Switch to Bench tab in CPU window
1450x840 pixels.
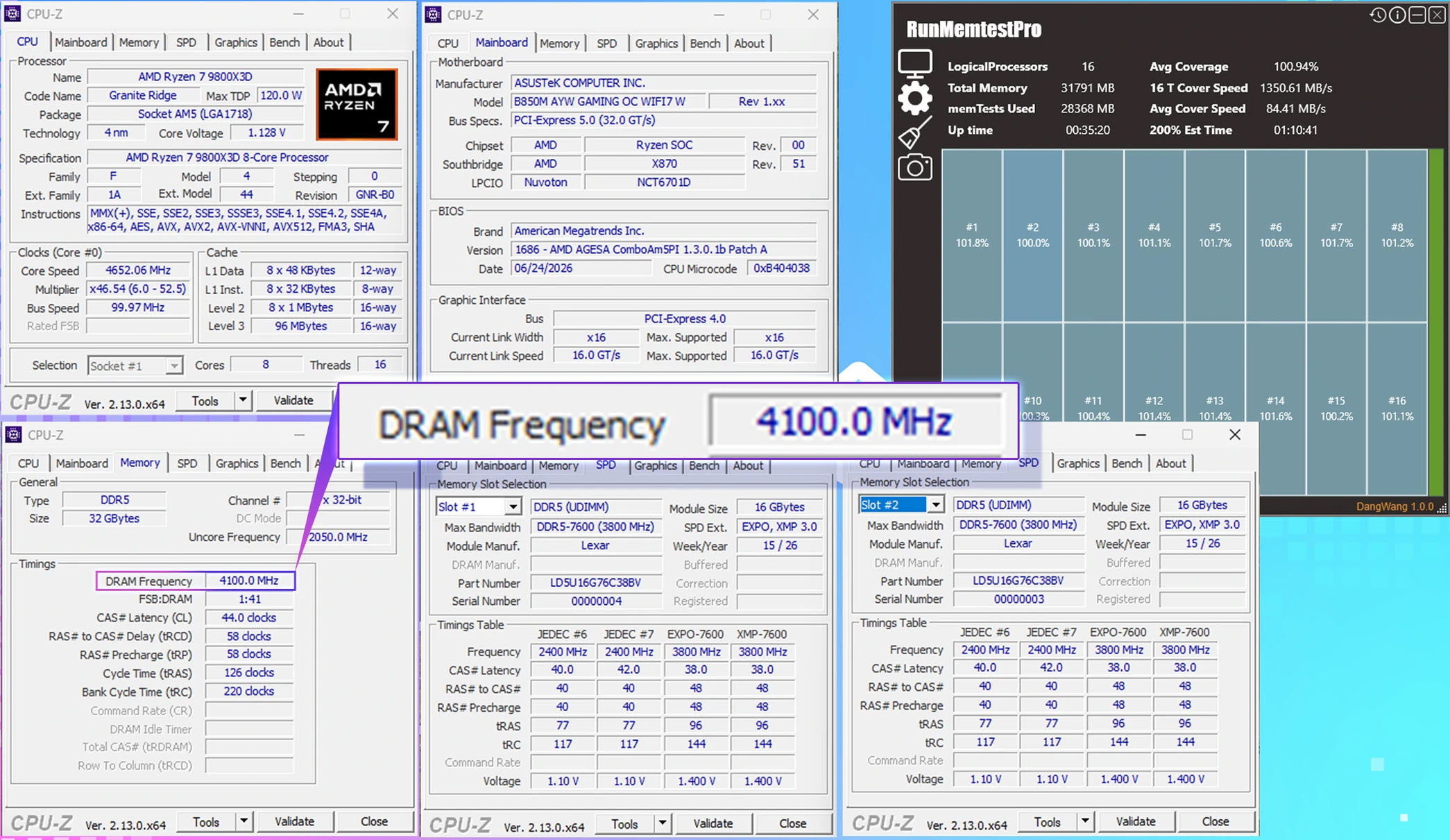284,42
